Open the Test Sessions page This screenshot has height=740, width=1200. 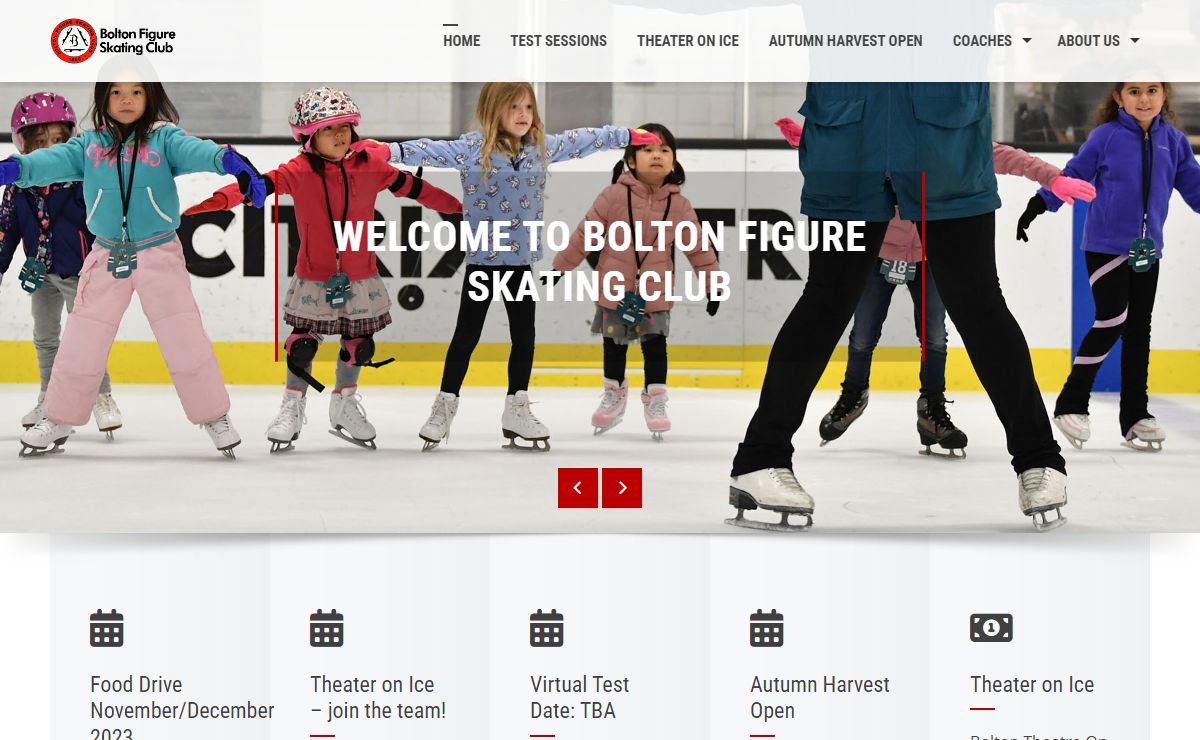[558, 41]
